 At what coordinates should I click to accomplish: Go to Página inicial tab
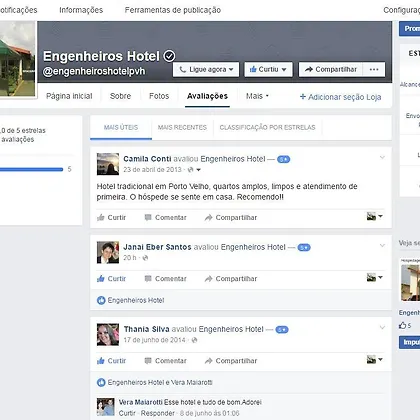click(x=69, y=96)
